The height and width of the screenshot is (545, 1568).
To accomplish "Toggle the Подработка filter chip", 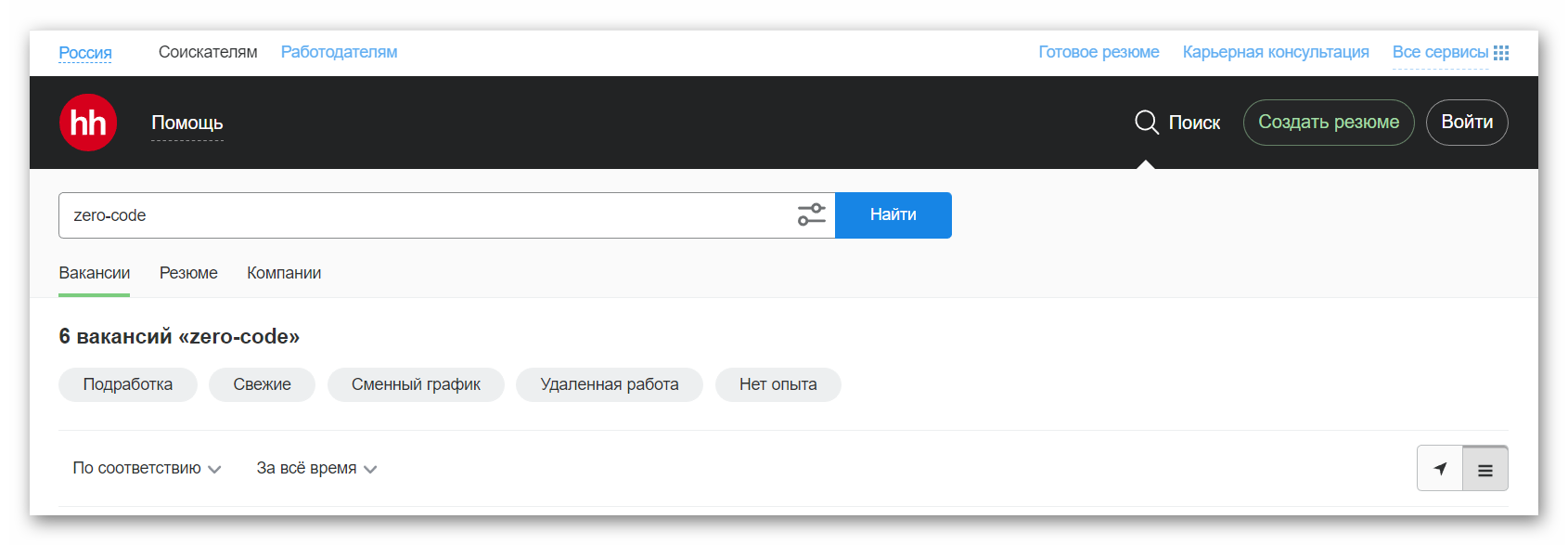I will [x=128, y=385].
